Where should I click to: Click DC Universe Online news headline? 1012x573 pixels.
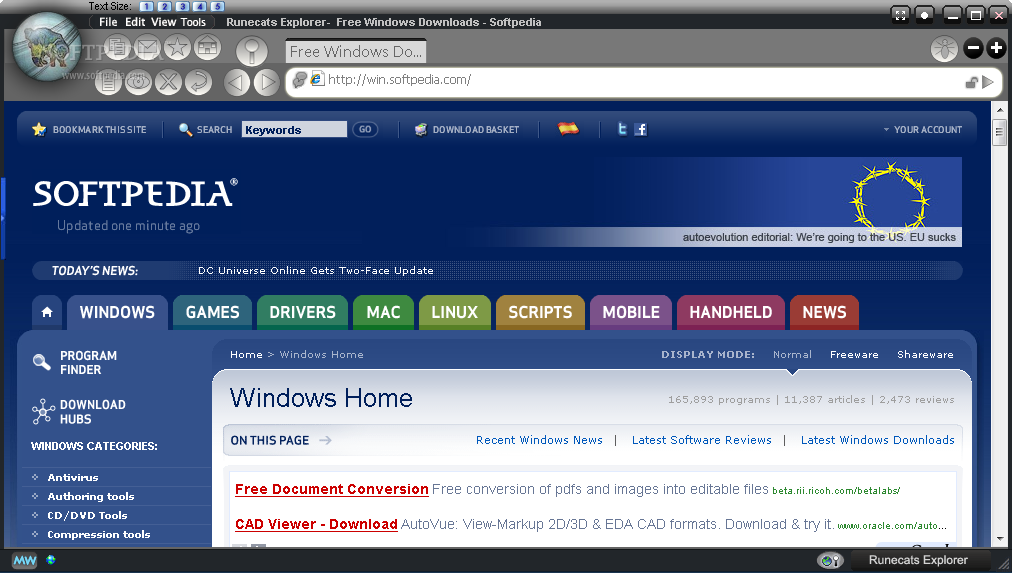[316, 270]
